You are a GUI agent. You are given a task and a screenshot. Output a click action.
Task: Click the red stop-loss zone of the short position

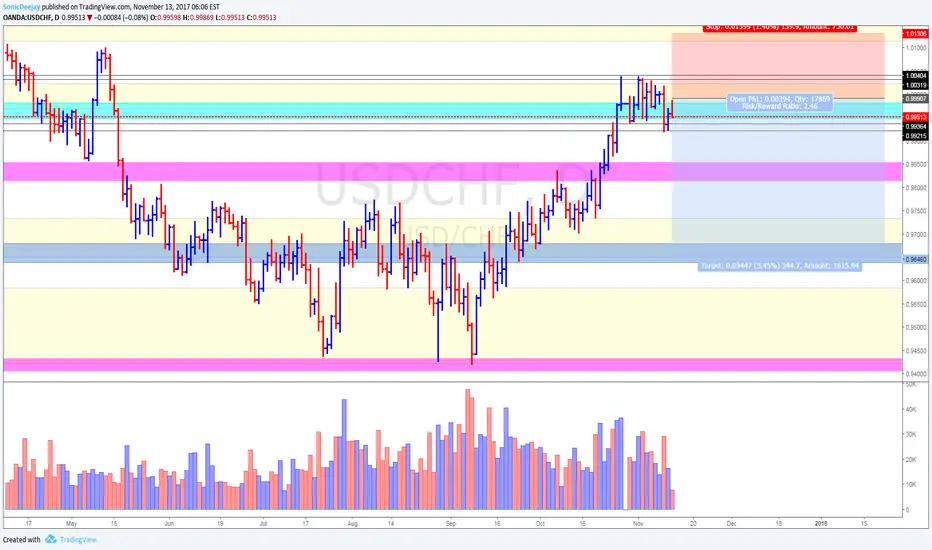pos(778,66)
